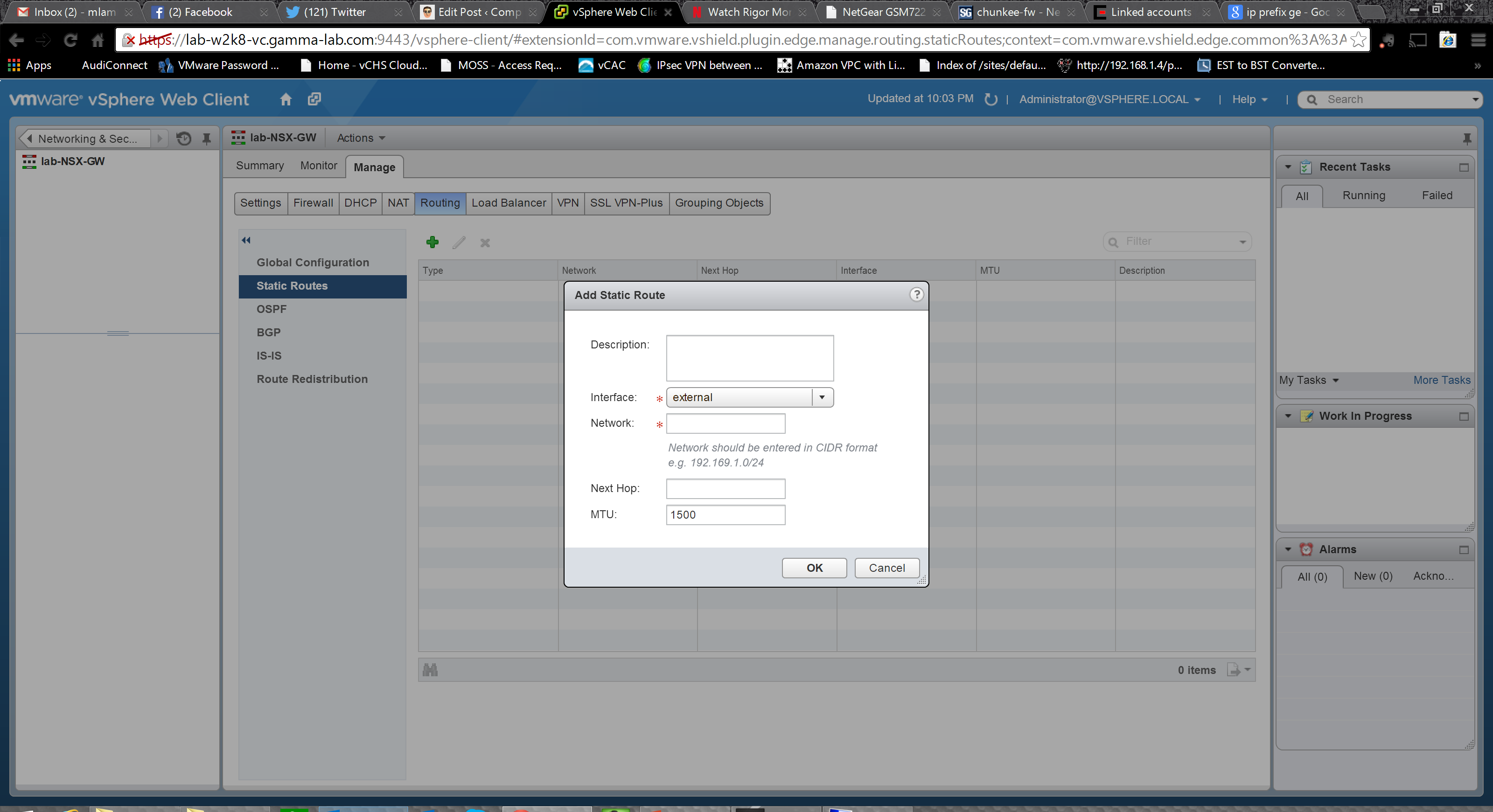Open the Interface external dropdown
The width and height of the screenshot is (1493, 812).
pyautogui.click(x=822, y=397)
